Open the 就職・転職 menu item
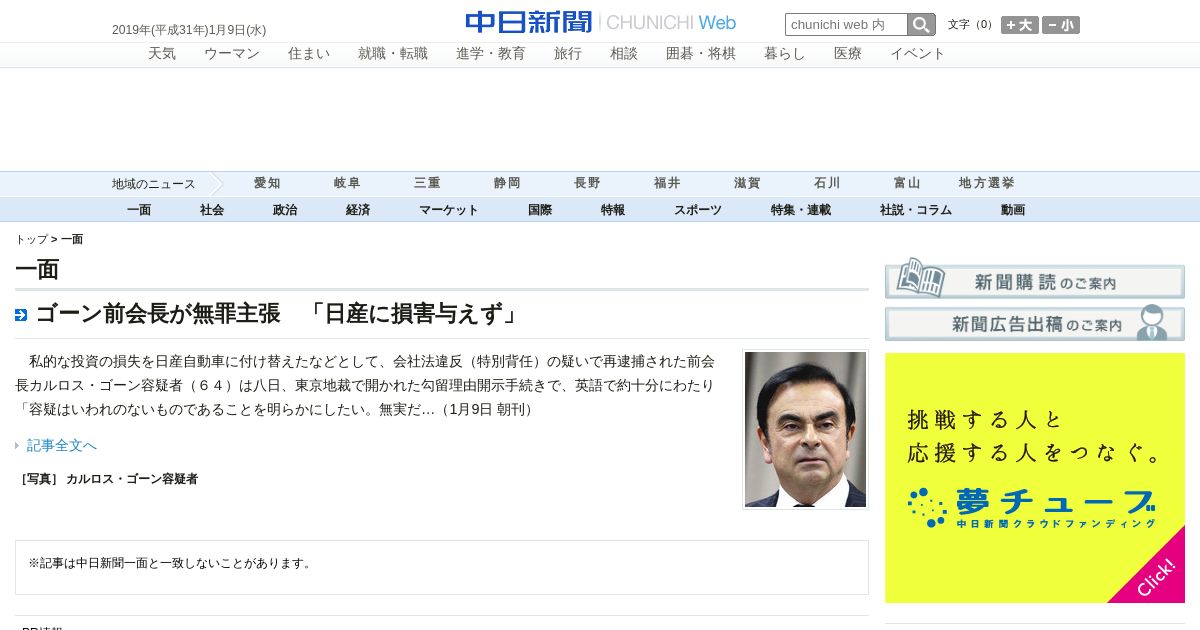This screenshot has width=1200, height=630. coord(393,54)
